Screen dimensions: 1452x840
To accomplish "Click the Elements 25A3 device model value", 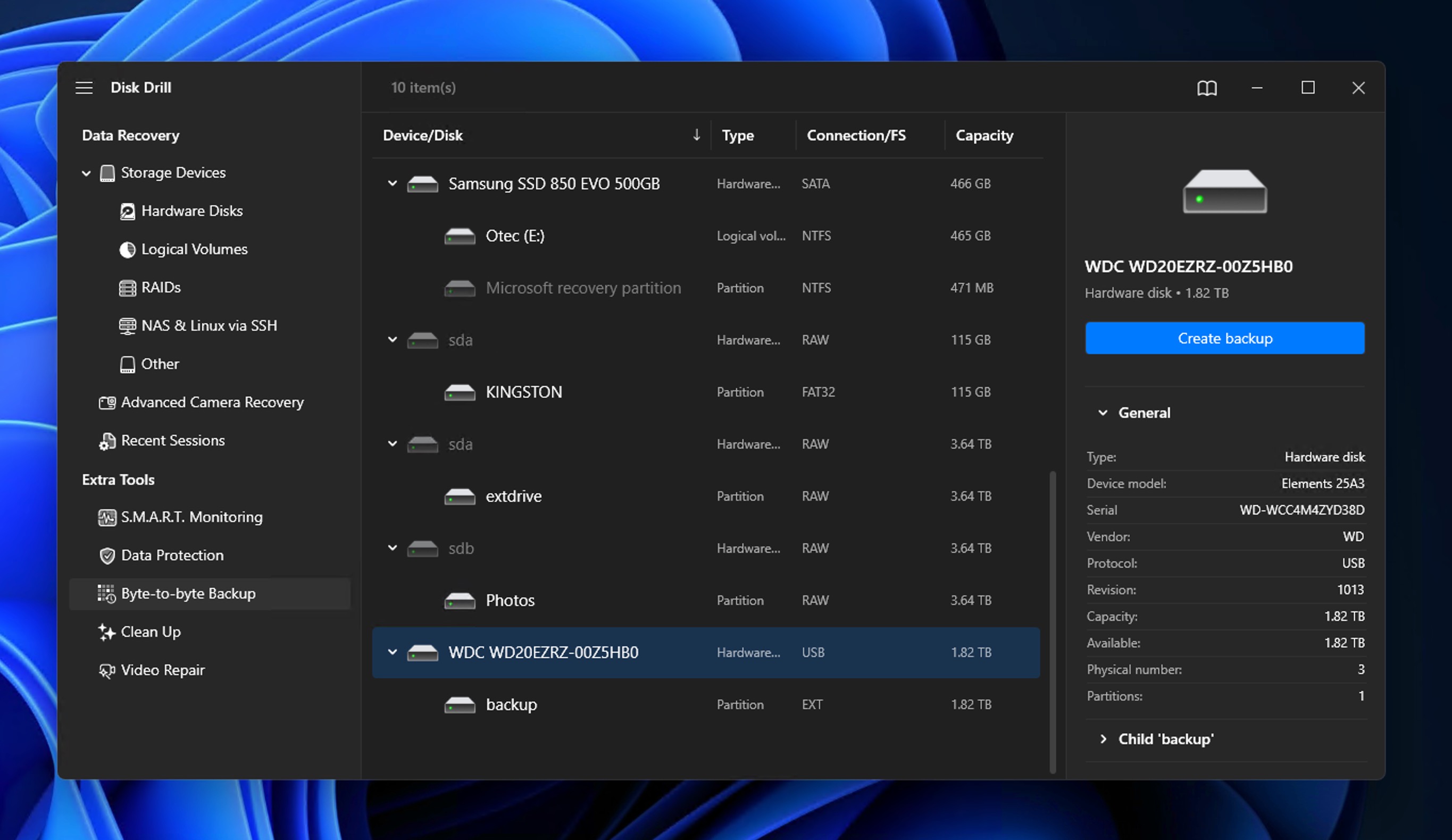I will pyautogui.click(x=1322, y=484).
